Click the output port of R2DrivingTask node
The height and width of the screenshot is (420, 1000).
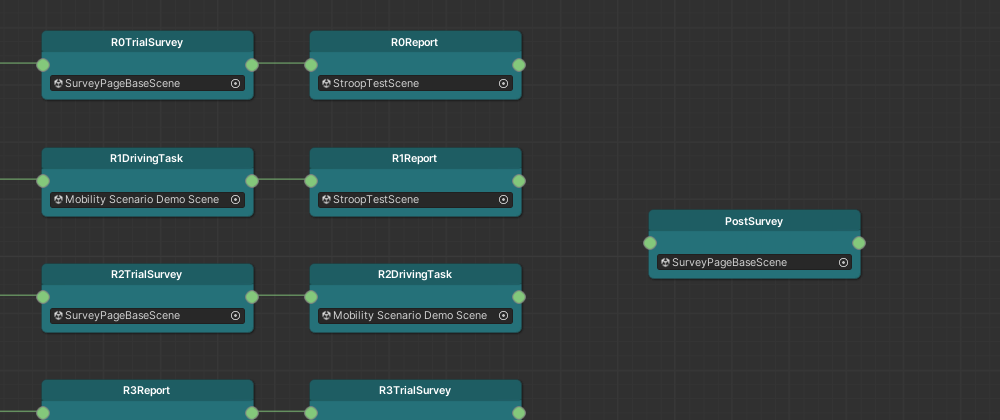click(519, 297)
